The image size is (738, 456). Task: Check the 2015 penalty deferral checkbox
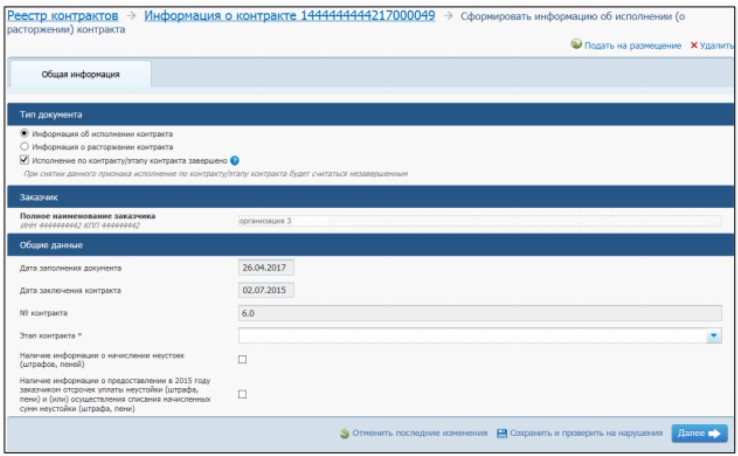tap(242, 394)
